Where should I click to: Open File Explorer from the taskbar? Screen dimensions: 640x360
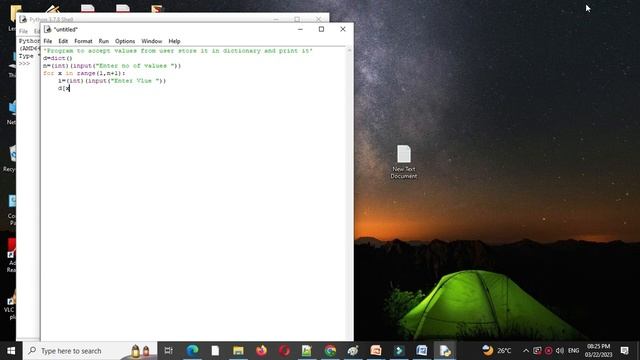click(x=238, y=351)
